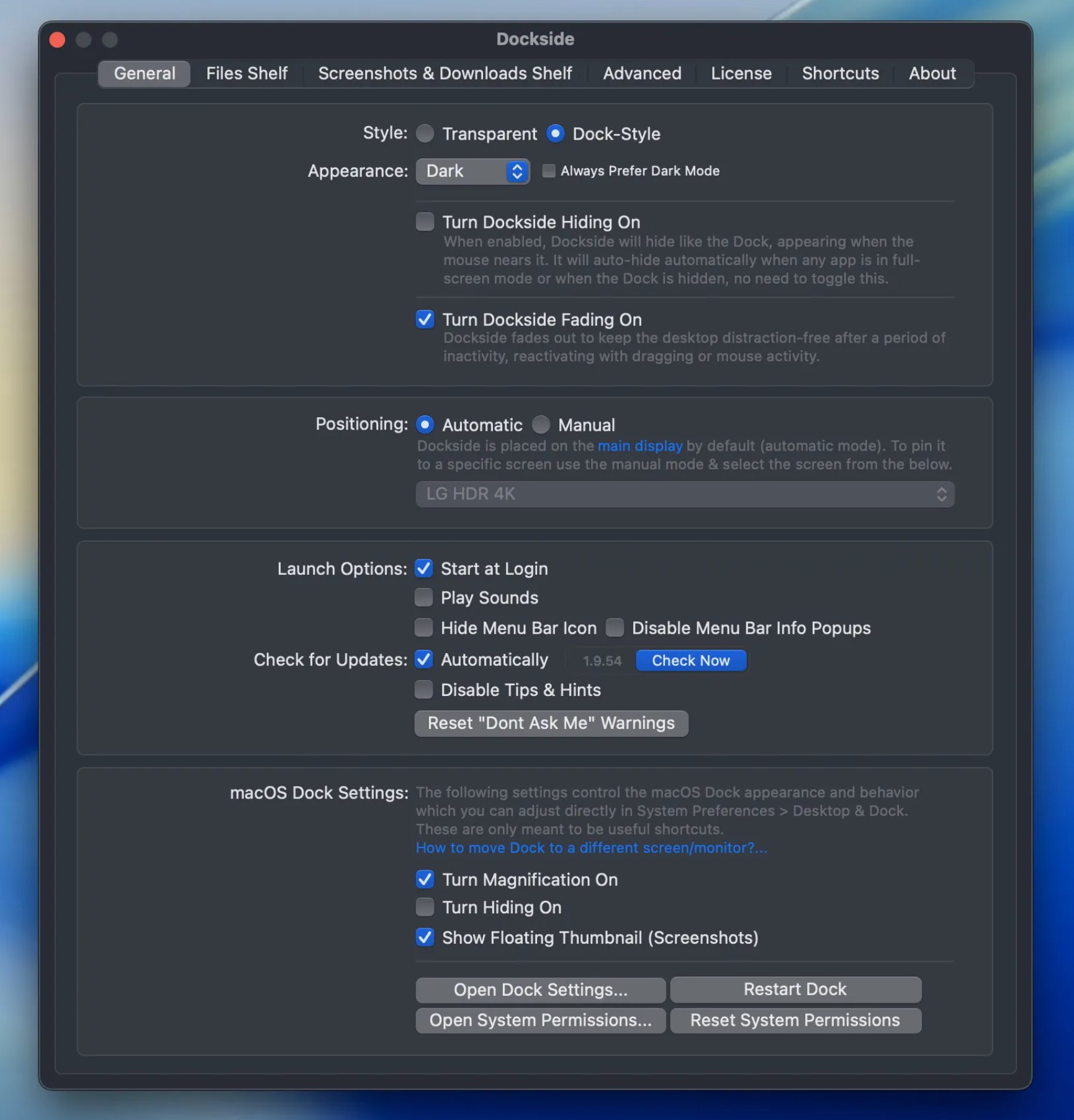Open the how to move Dock link
The width and height of the screenshot is (1074, 1120).
tap(591, 848)
